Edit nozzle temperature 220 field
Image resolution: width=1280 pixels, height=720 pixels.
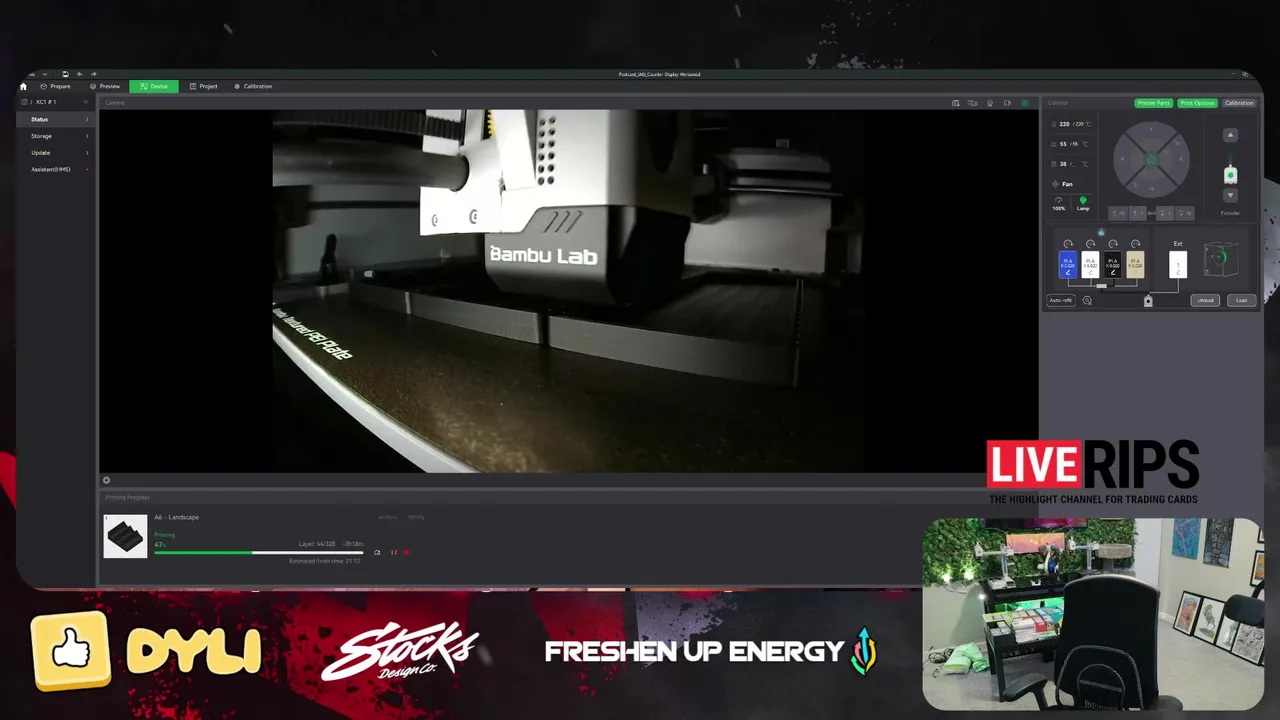(x=1071, y=124)
